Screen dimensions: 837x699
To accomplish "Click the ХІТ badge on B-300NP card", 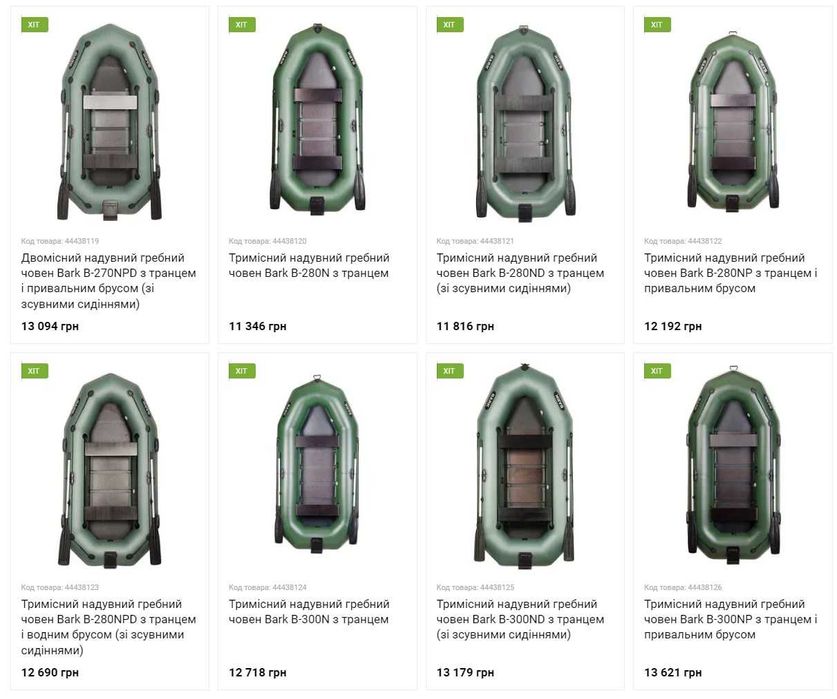I will tap(657, 371).
